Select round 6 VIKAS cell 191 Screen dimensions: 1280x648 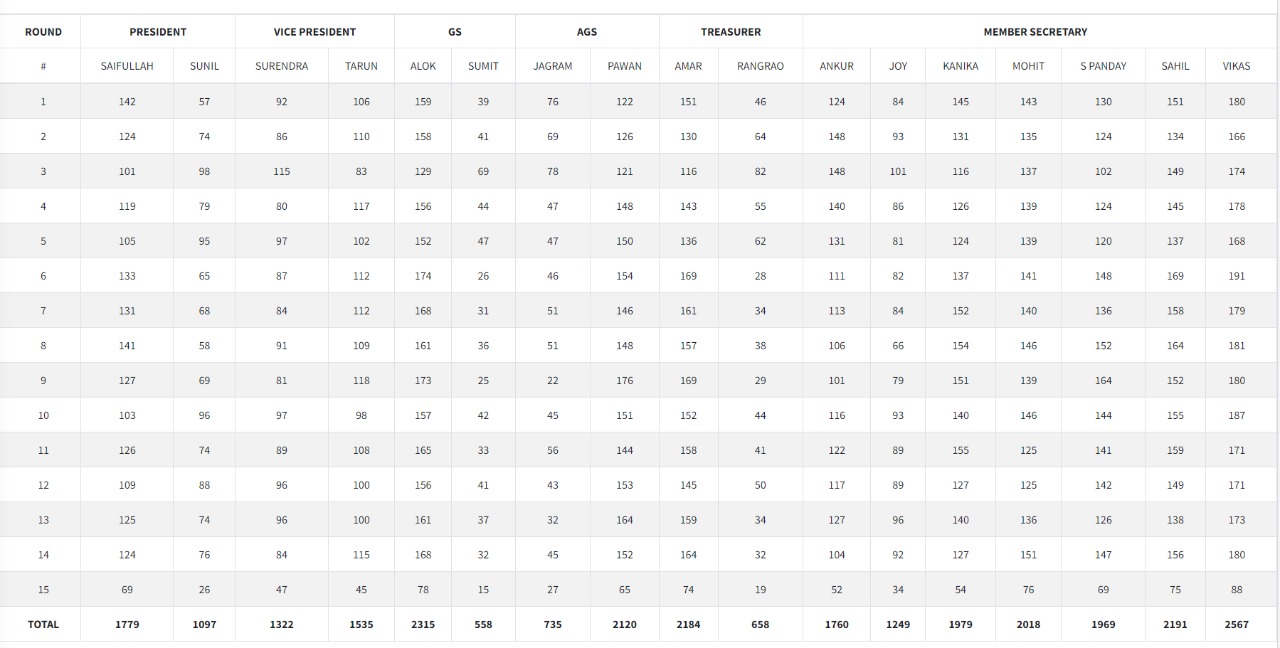[1236, 276]
